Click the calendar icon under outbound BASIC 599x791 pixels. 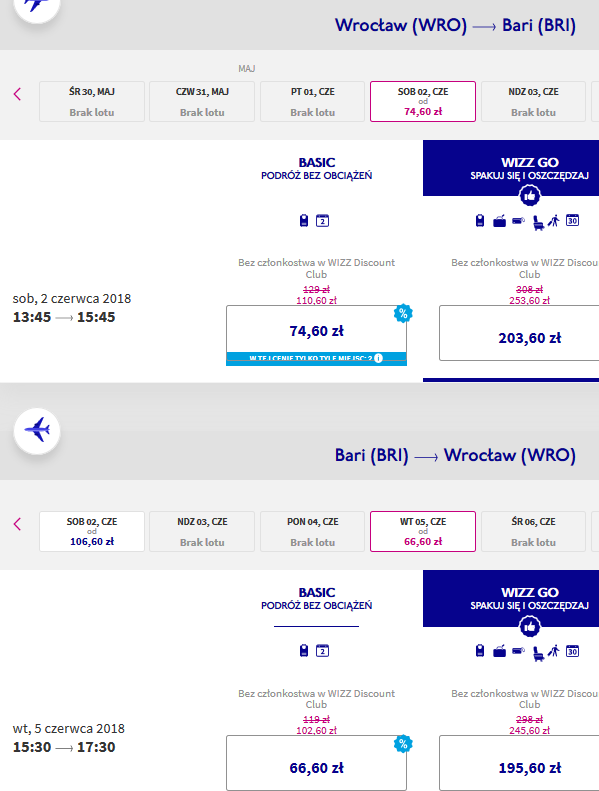[x=322, y=221]
